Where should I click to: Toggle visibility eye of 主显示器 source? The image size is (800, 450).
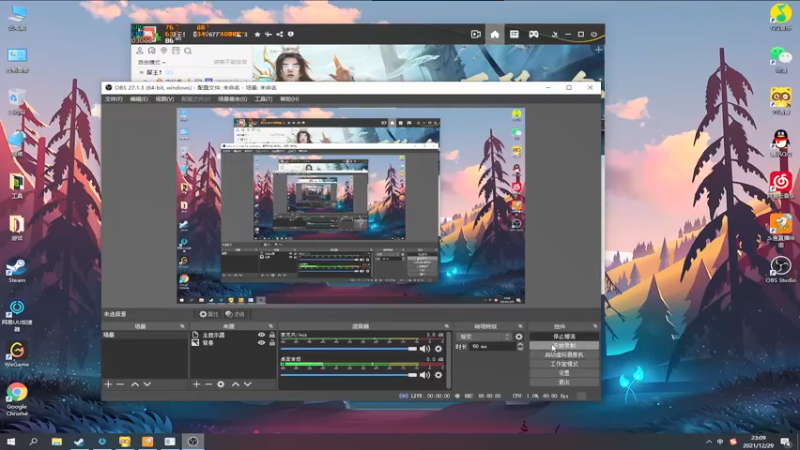pos(261,335)
